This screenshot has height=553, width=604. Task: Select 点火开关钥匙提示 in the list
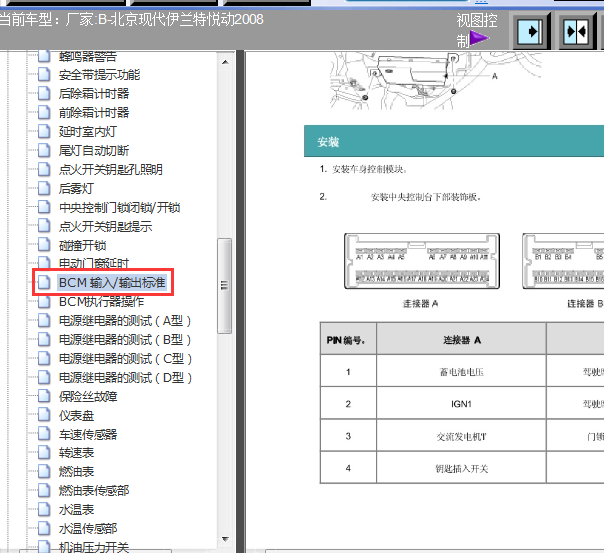click(x=105, y=226)
